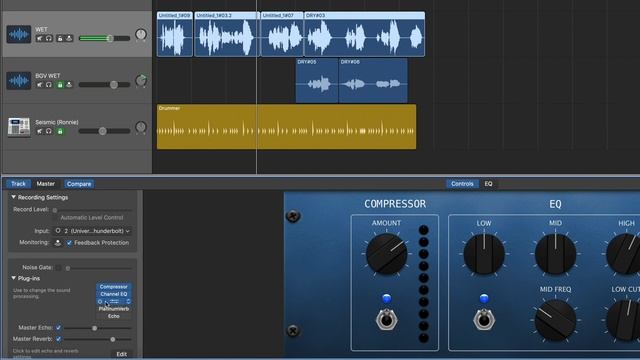This screenshot has height=360, width=640.
Task: Click the Seismic (Ronnie) pan knob
Action: click(141, 127)
